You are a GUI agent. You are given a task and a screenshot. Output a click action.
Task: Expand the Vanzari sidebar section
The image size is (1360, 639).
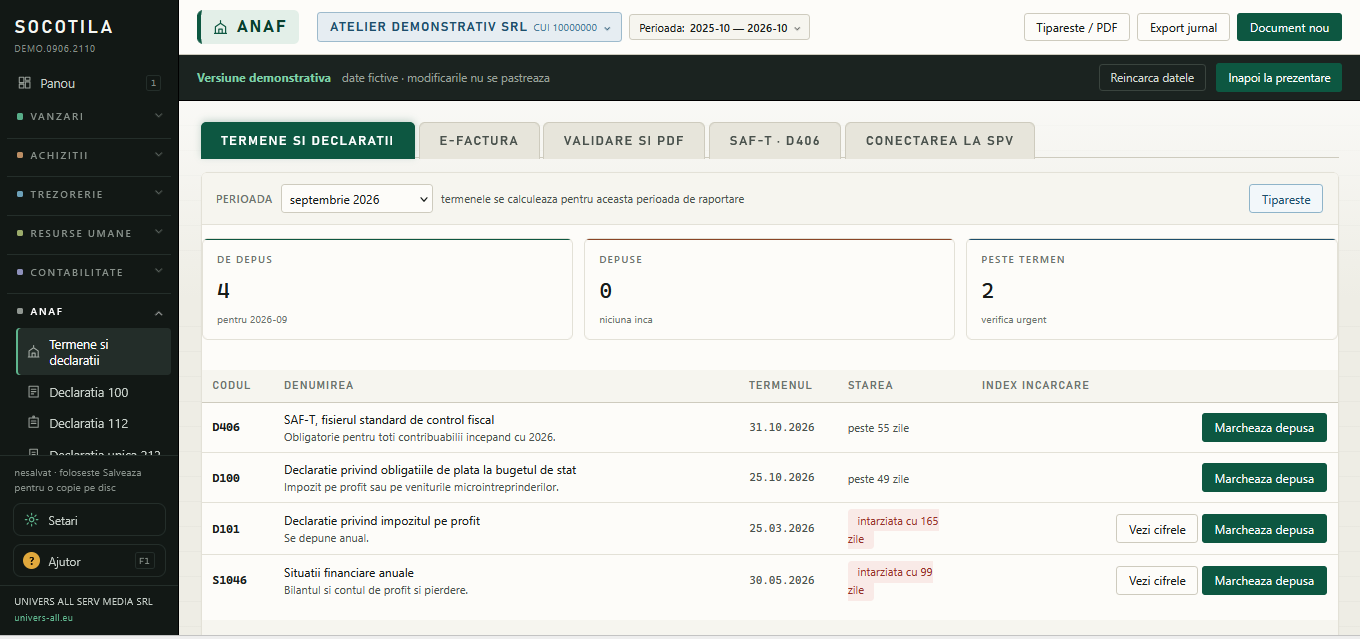[89, 116]
